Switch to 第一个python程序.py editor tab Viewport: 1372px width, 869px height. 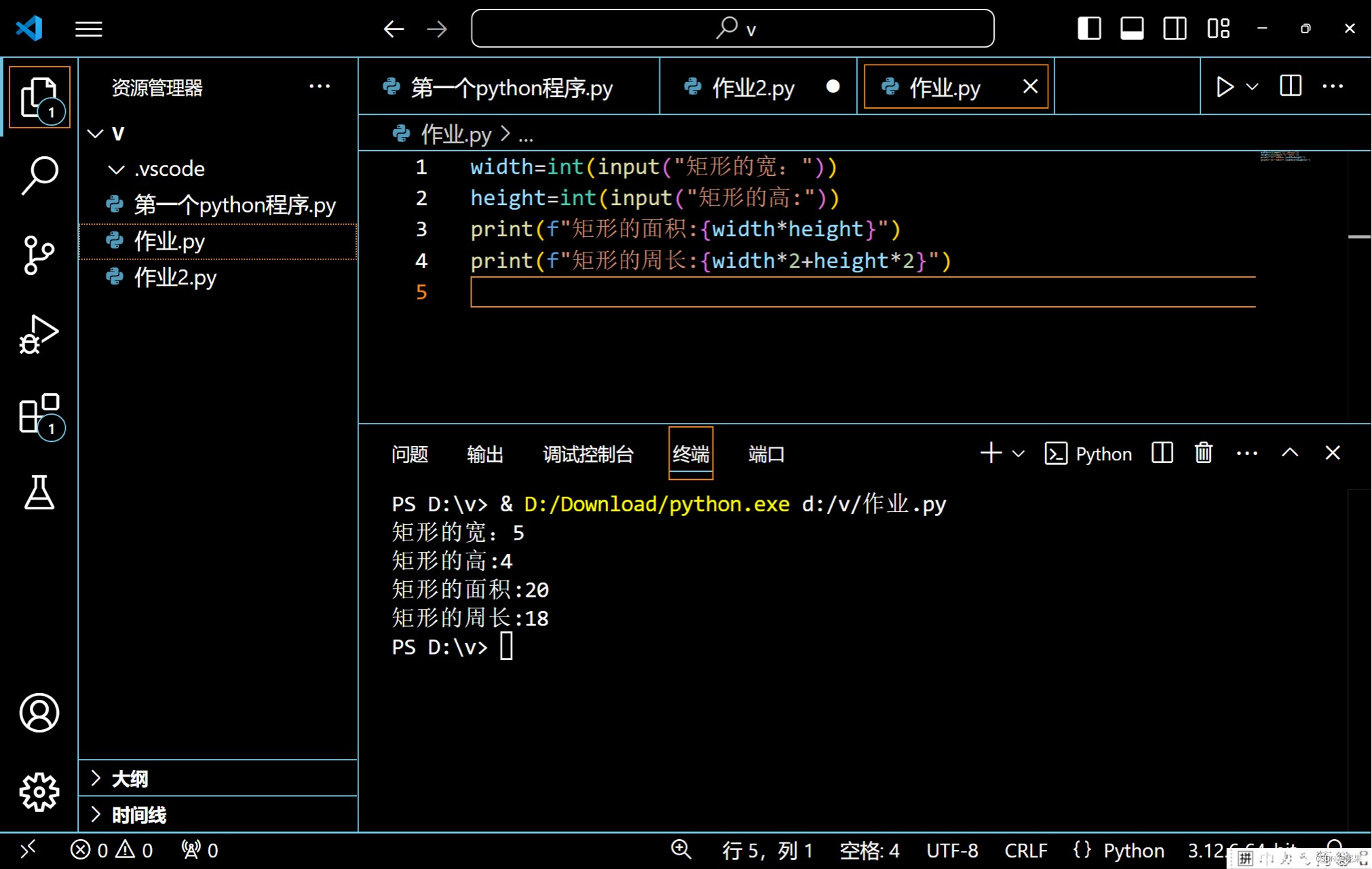pos(509,87)
